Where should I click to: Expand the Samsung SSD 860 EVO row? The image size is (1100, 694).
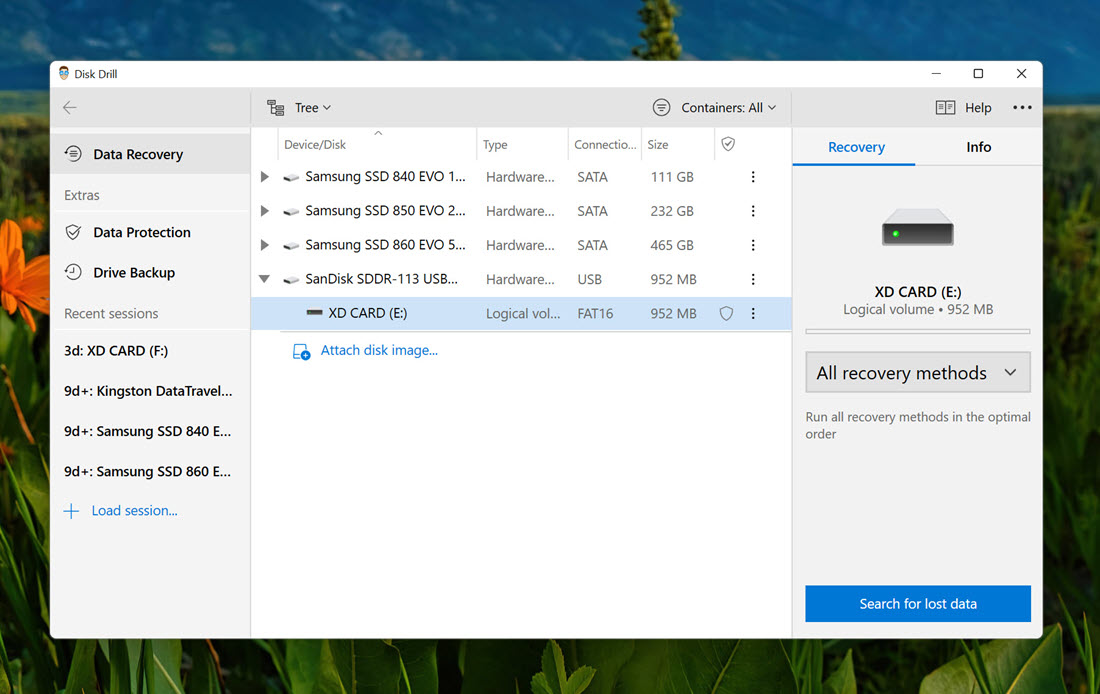coord(264,245)
